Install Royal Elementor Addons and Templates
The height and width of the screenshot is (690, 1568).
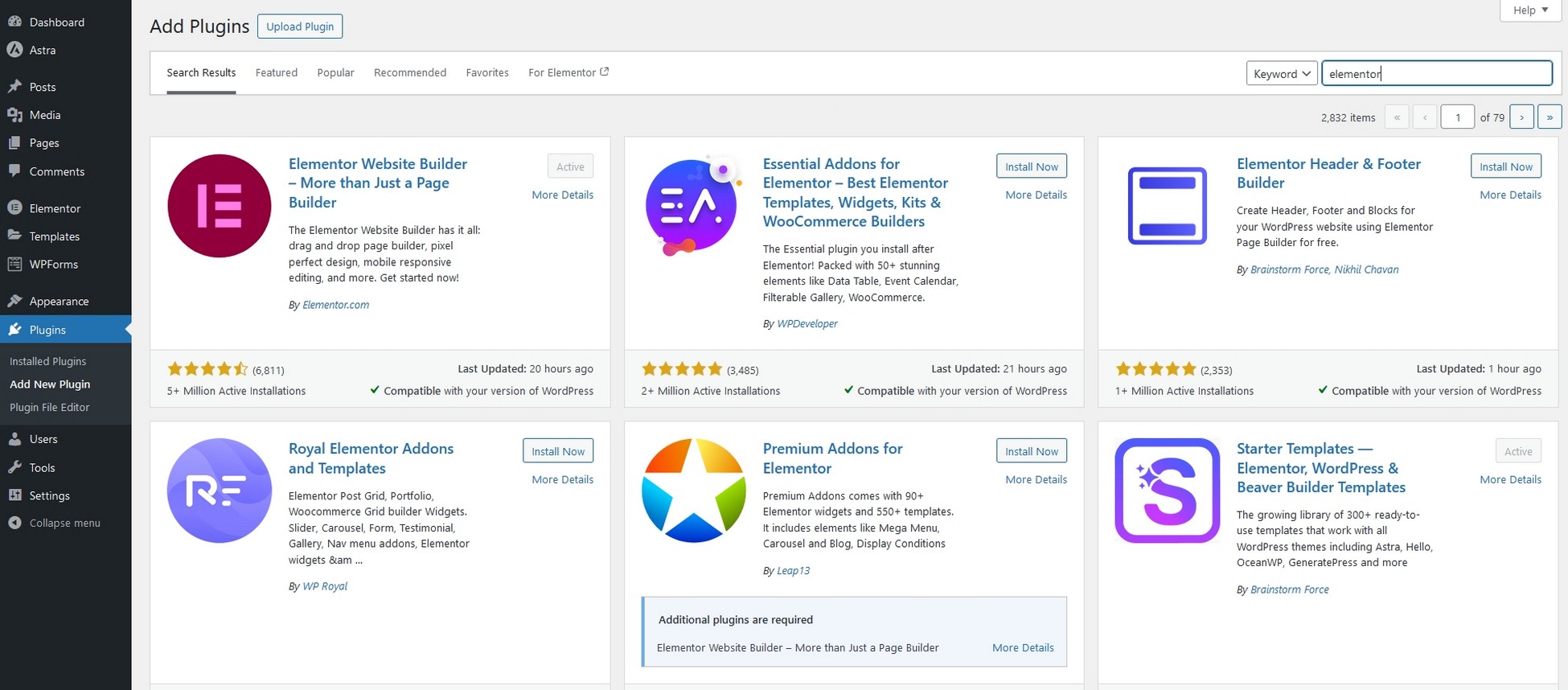(558, 451)
